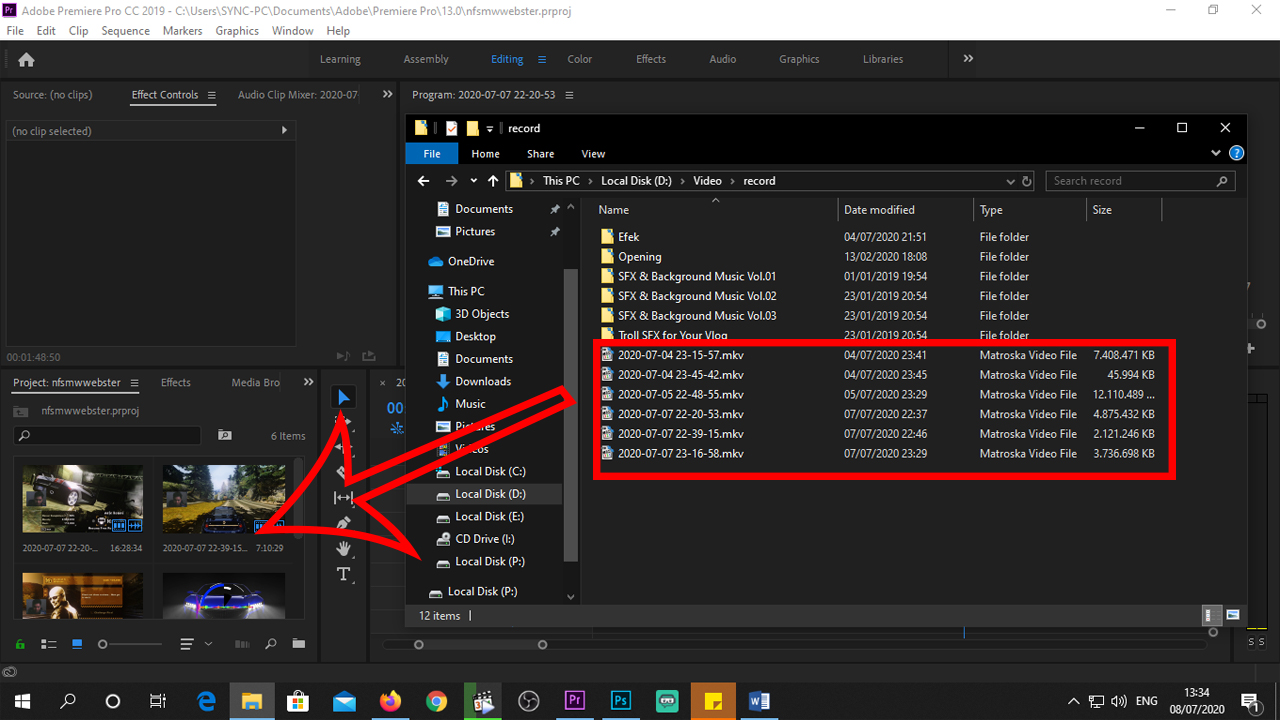The image size is (1280, 720).
Task: Open the sort order dropdown in Project panel
Action: (207, 644)
